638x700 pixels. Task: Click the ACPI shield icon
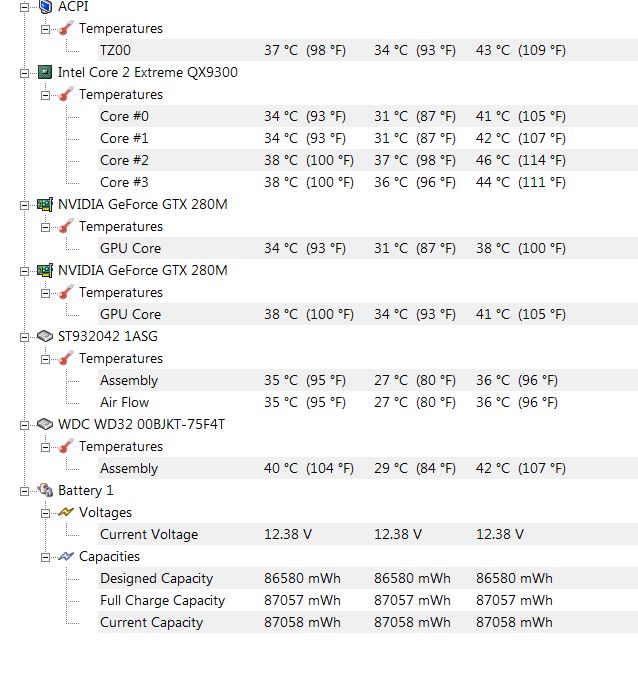tap(46, 6)
